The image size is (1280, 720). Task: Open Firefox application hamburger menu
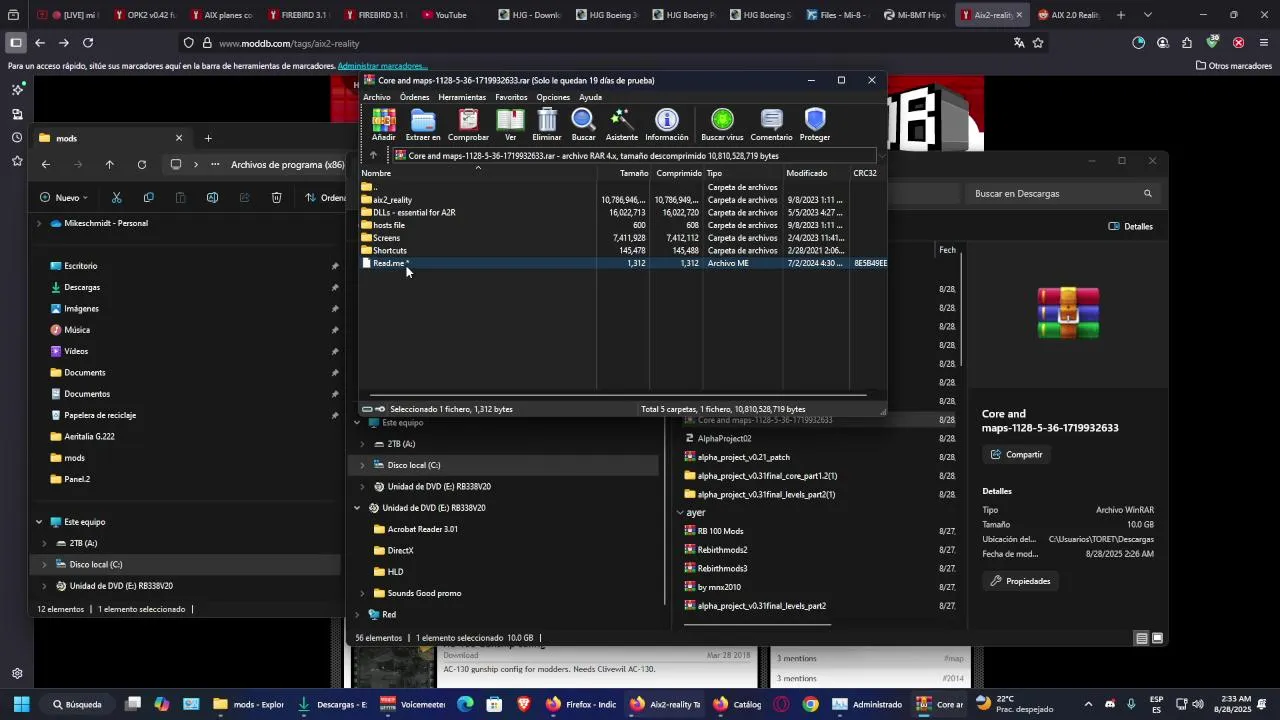(1264, 43)
